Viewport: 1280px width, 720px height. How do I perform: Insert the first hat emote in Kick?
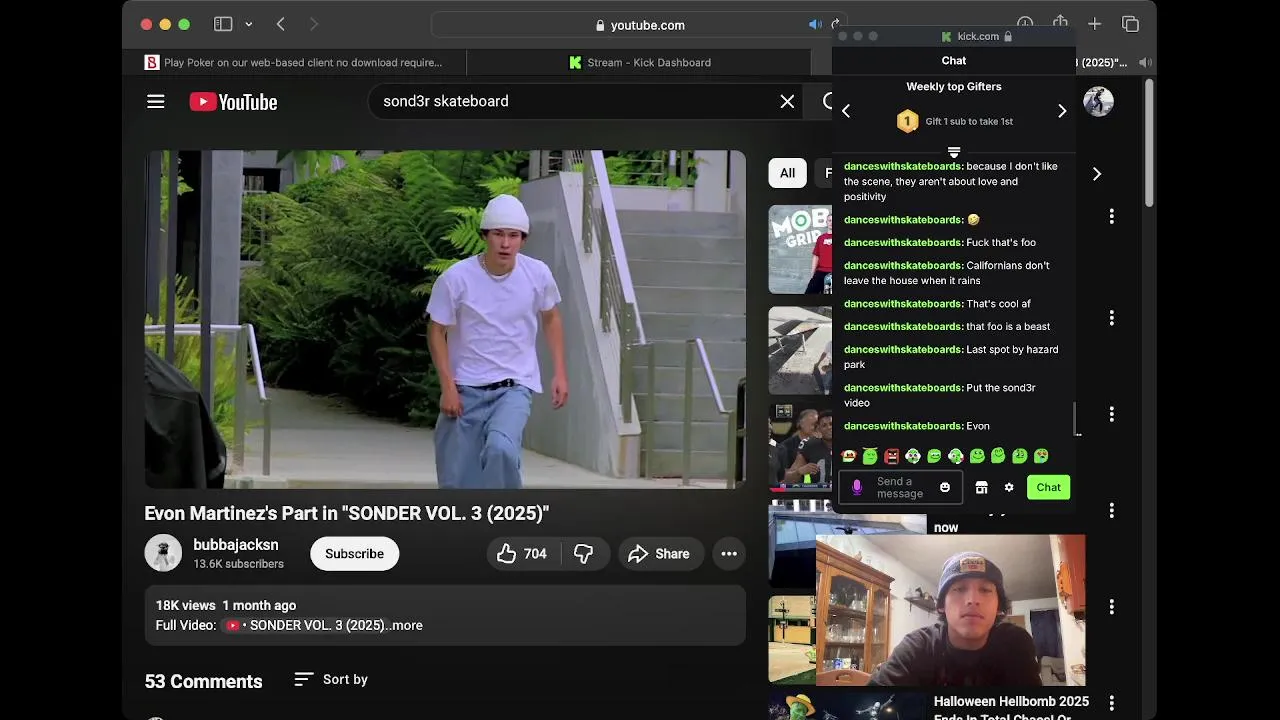point(849,456)
